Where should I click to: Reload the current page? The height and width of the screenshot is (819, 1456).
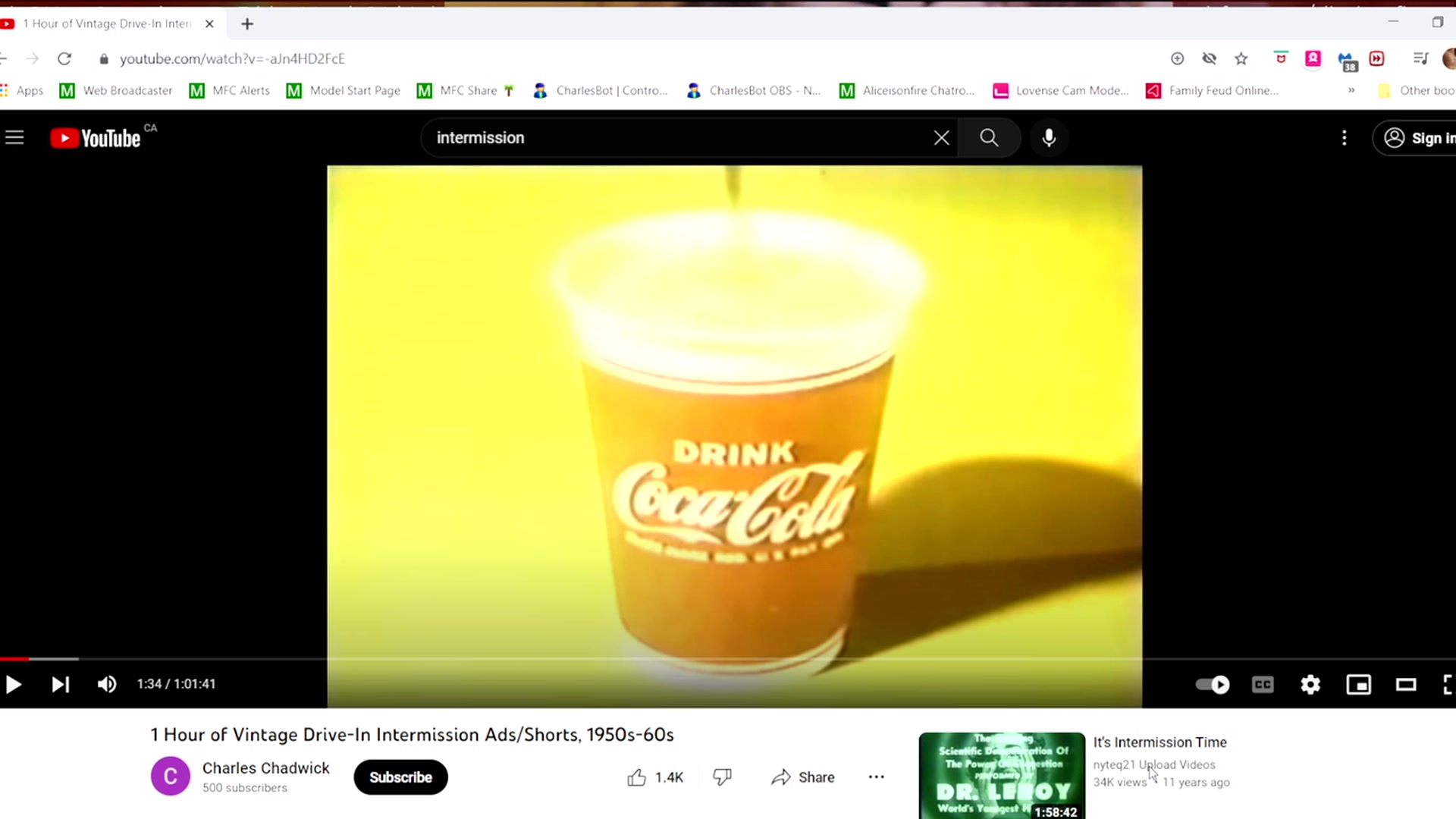coord(64,58)
